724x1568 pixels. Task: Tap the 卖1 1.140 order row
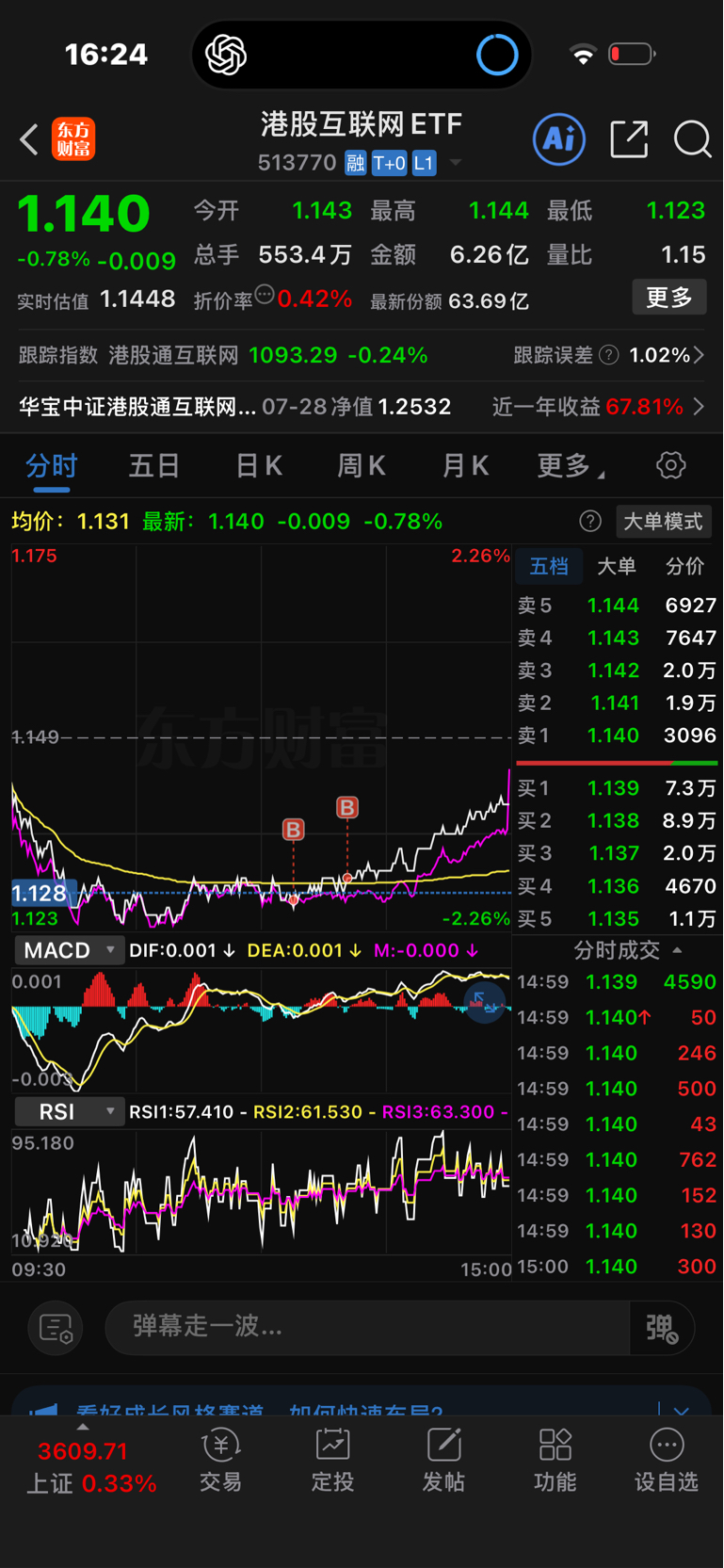617,736
